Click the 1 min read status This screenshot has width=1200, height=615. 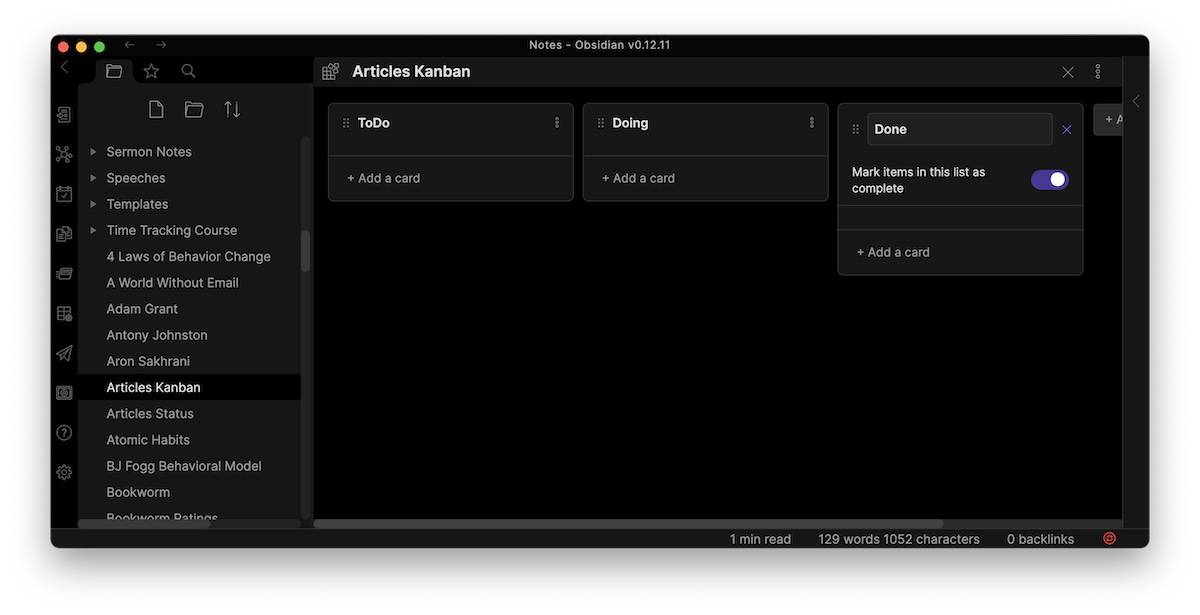pyautogui.click(x=760, y=539)
